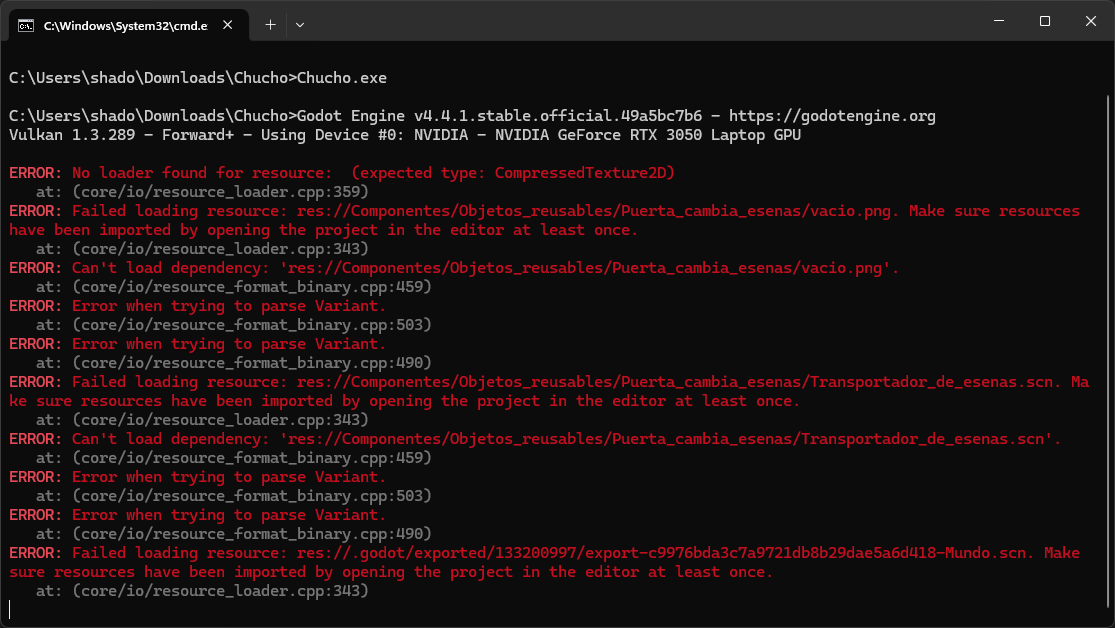Screen dimensions: 1115x628
Task: Close the terminal window
Action: pyautogui.click(x=1089, y=21)
